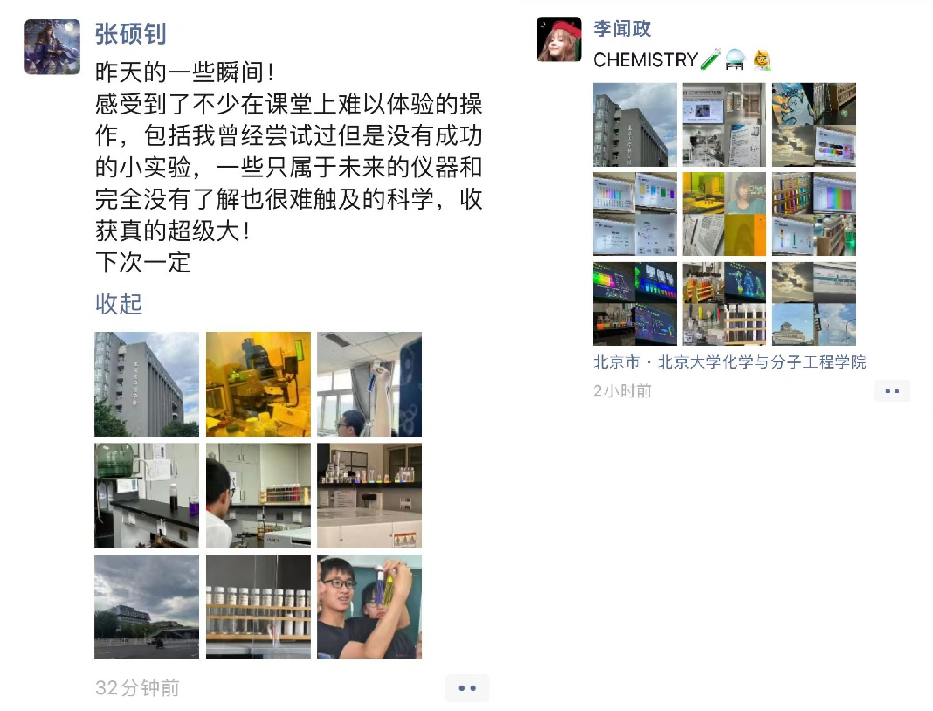View the rainbow spectrum collage in 李闻政's post
Viewport: 933px width, 711px height.
pyautogui.click(x=813, y=214)
